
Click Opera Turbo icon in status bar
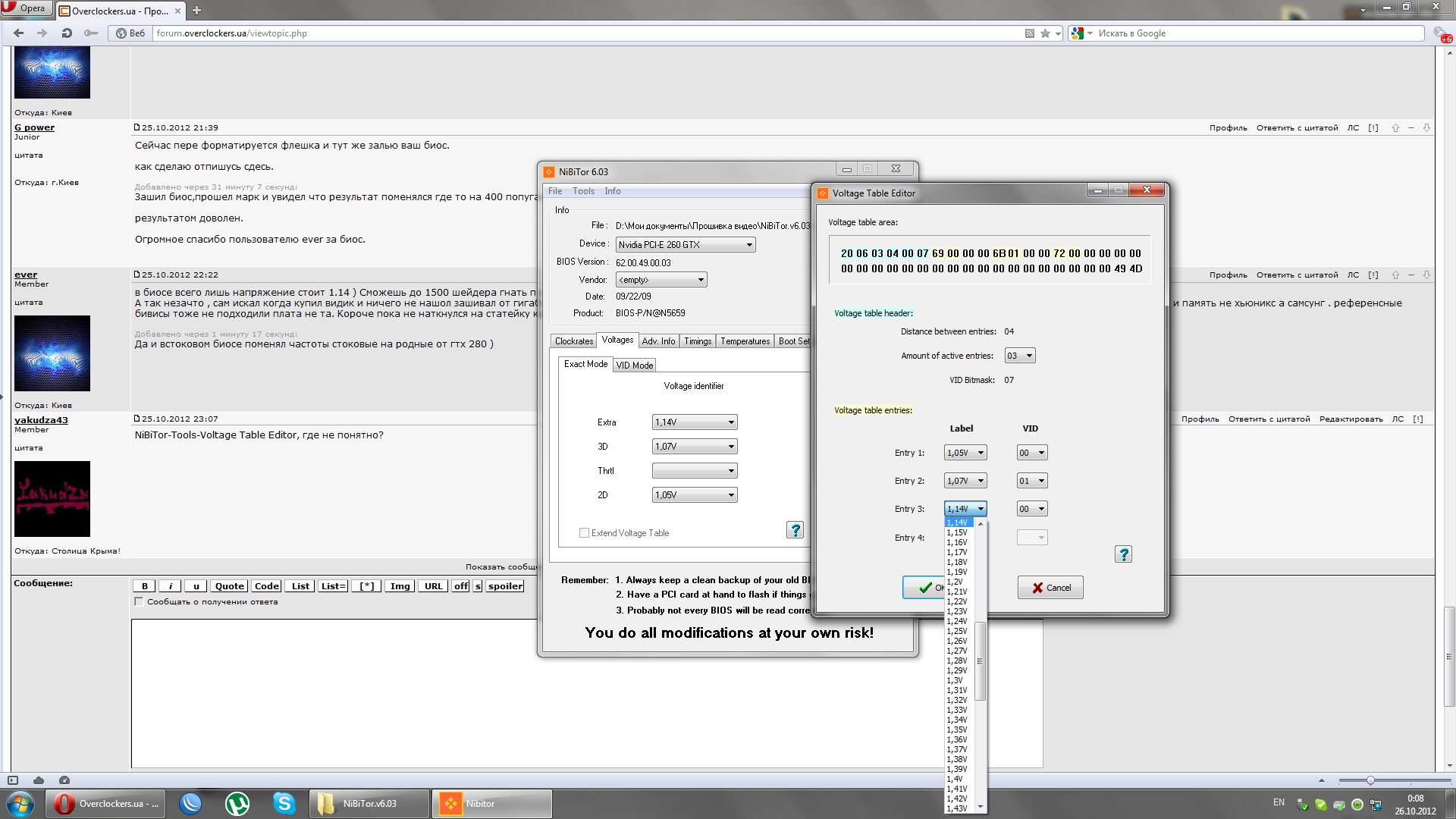[64, 780]
